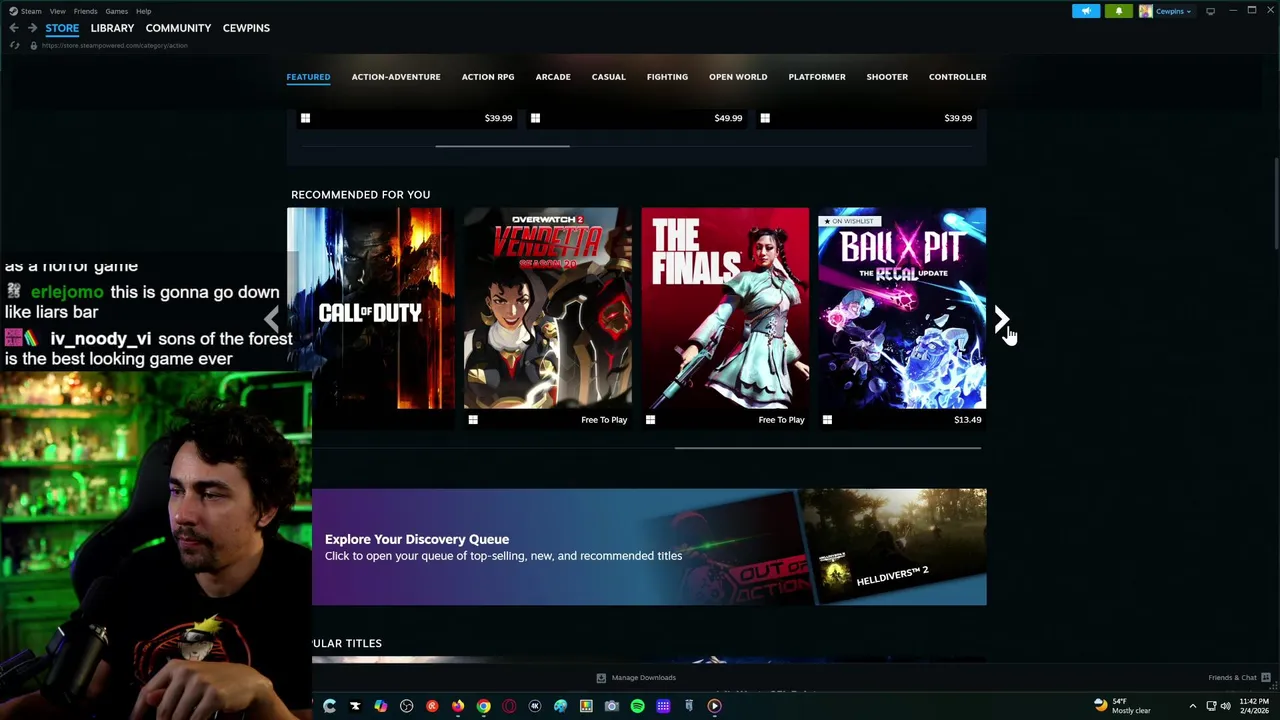
Task: Click the Recommended For You carousel scrollbar
Action: [x=828, y=448]
